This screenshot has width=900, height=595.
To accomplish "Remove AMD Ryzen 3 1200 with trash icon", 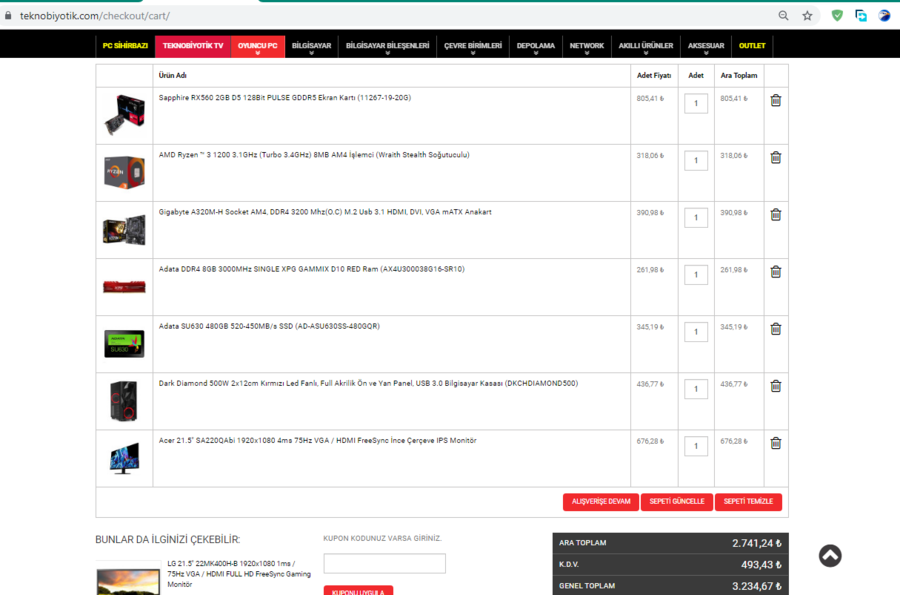I will tap(775, 157).
